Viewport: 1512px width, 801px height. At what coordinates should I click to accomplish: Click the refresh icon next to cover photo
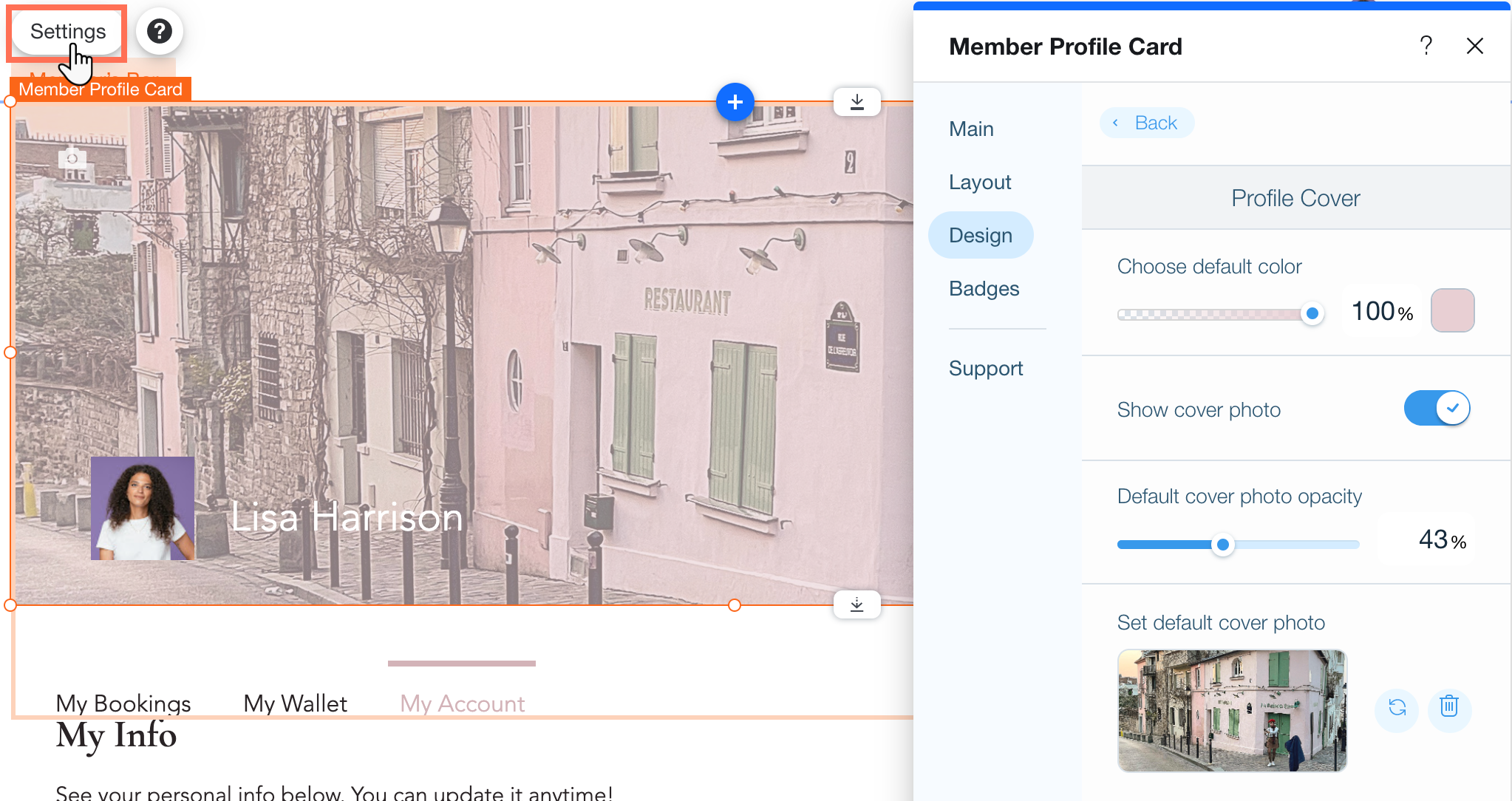tap(1397, 707)
